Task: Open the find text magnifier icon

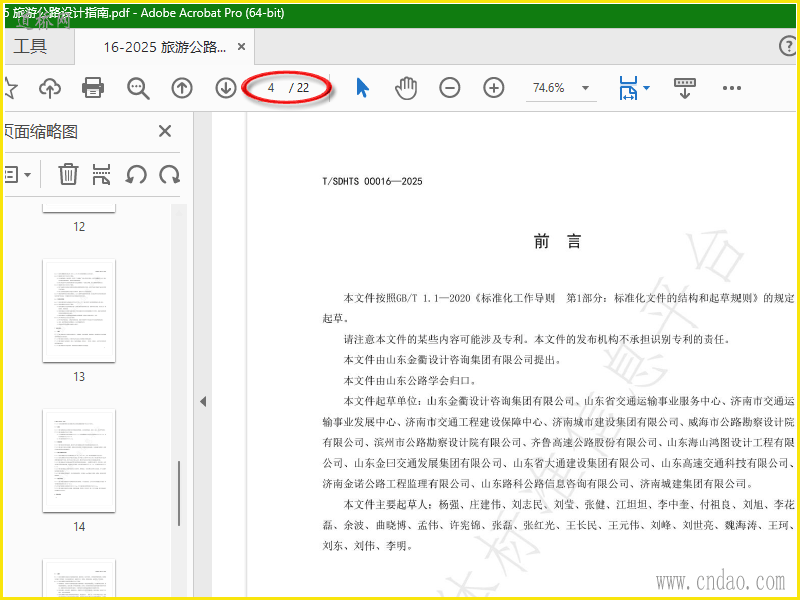Action: [x=138, y=88]
